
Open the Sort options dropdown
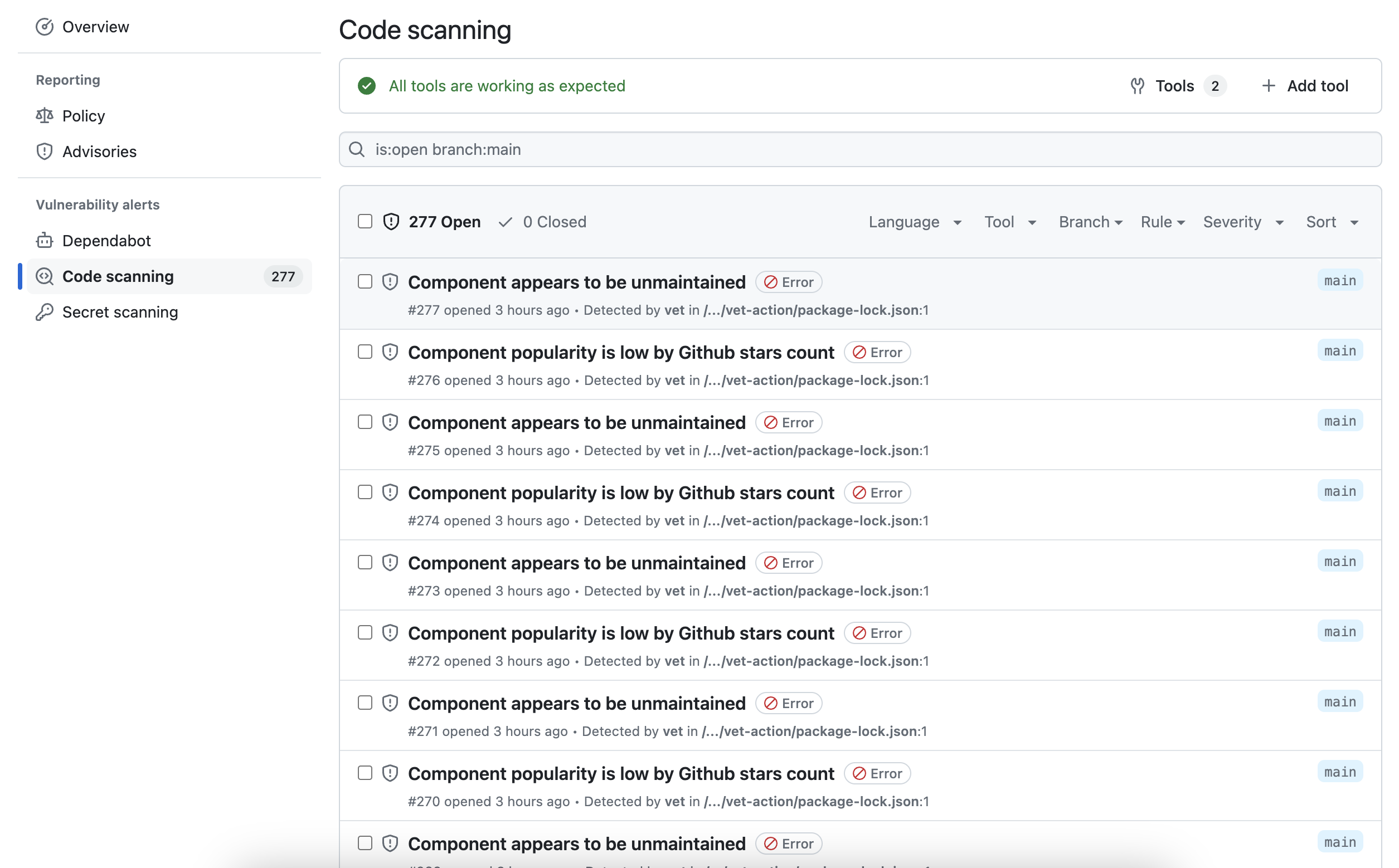(x=1332, y=222)
